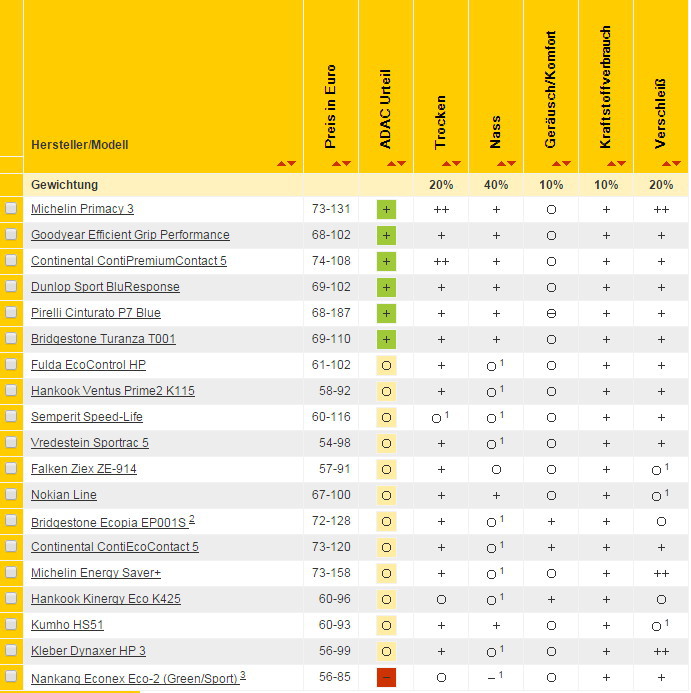Follow the Hankook Ventus Prime2 K115 link
This screenshot has width=691, height=693.
click(113, 391)
